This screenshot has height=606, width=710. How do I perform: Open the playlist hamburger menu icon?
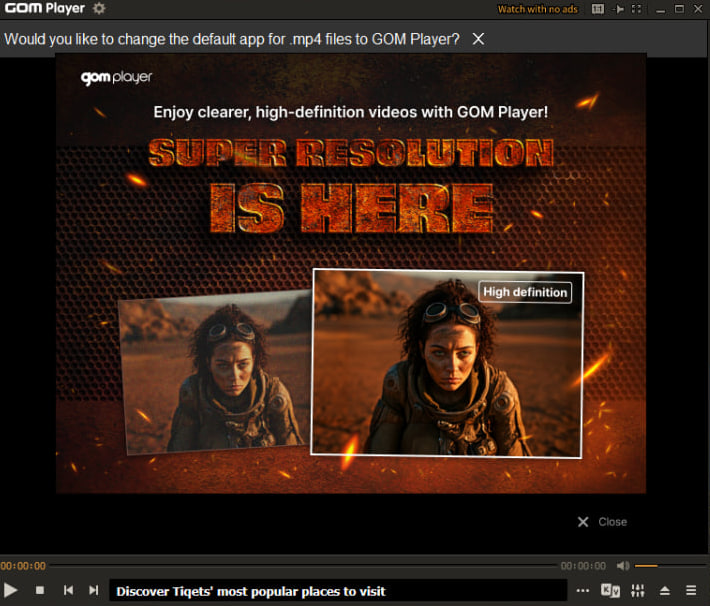(x=691, y=591)
